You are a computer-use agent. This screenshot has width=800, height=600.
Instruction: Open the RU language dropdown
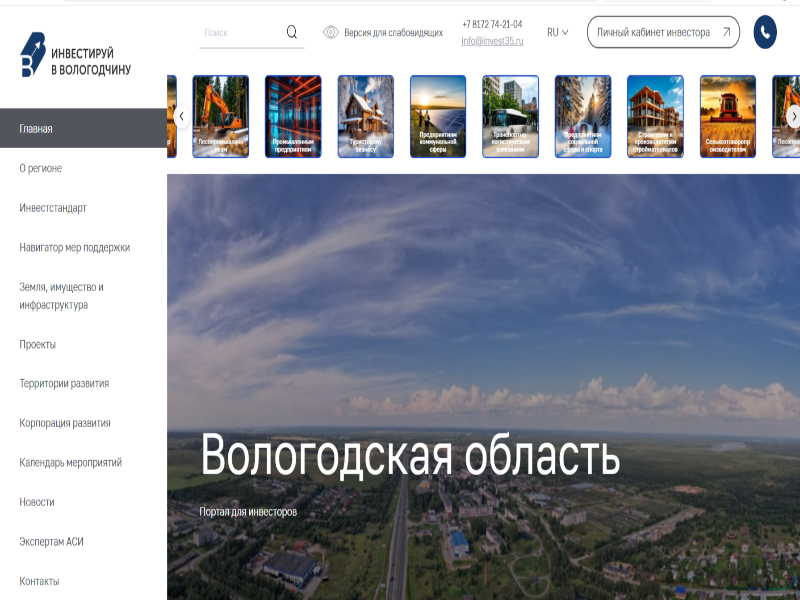[557, 33]
